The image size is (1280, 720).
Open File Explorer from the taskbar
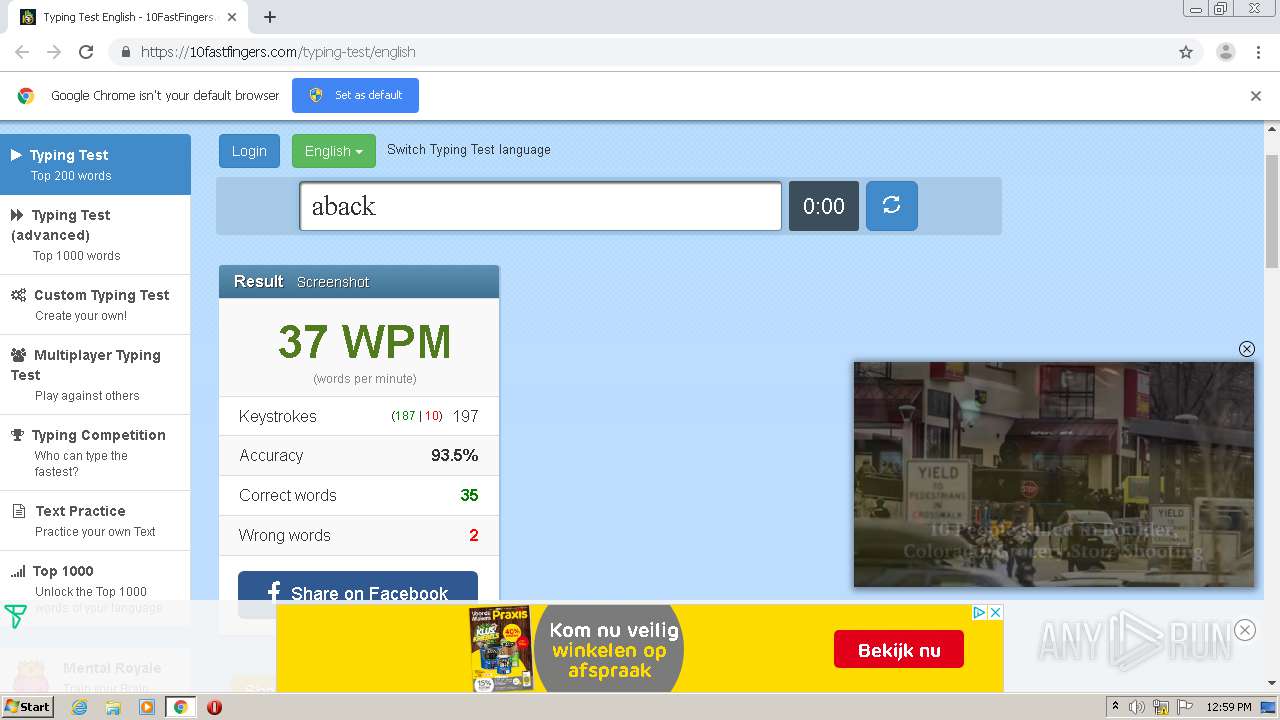point(113,707)
